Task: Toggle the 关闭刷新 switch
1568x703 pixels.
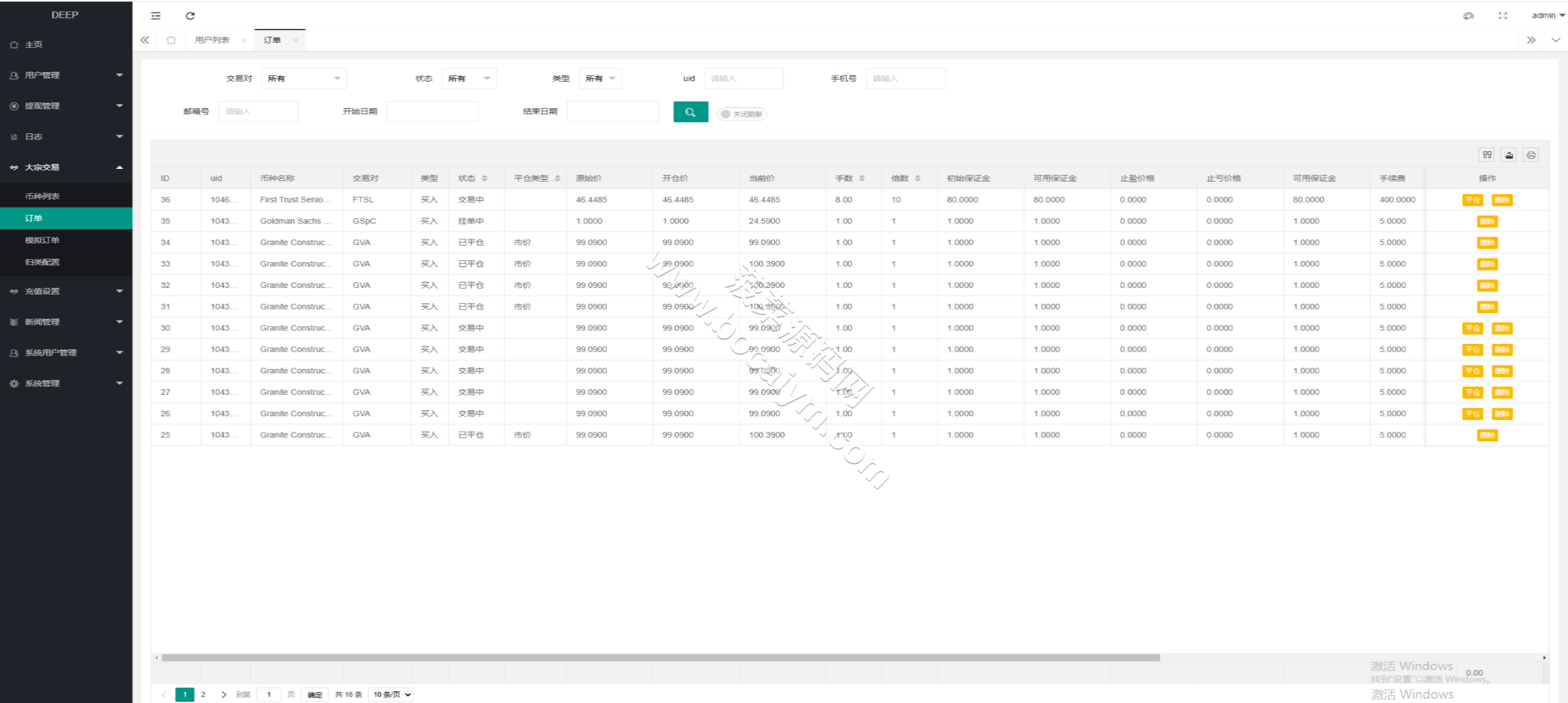Action: (742, 114)
